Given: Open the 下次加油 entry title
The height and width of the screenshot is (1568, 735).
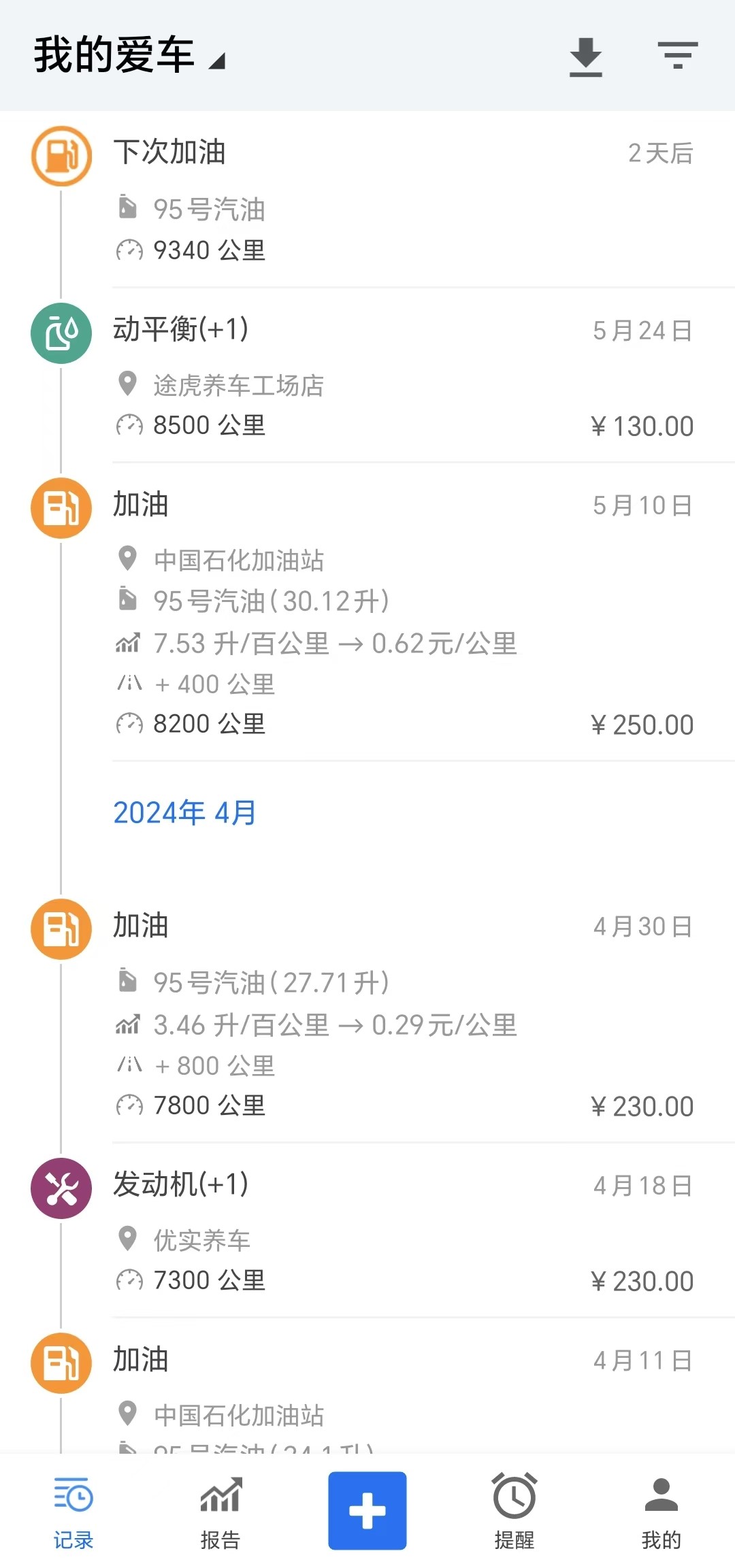Looking at the screenshot, I should (169, 152).
